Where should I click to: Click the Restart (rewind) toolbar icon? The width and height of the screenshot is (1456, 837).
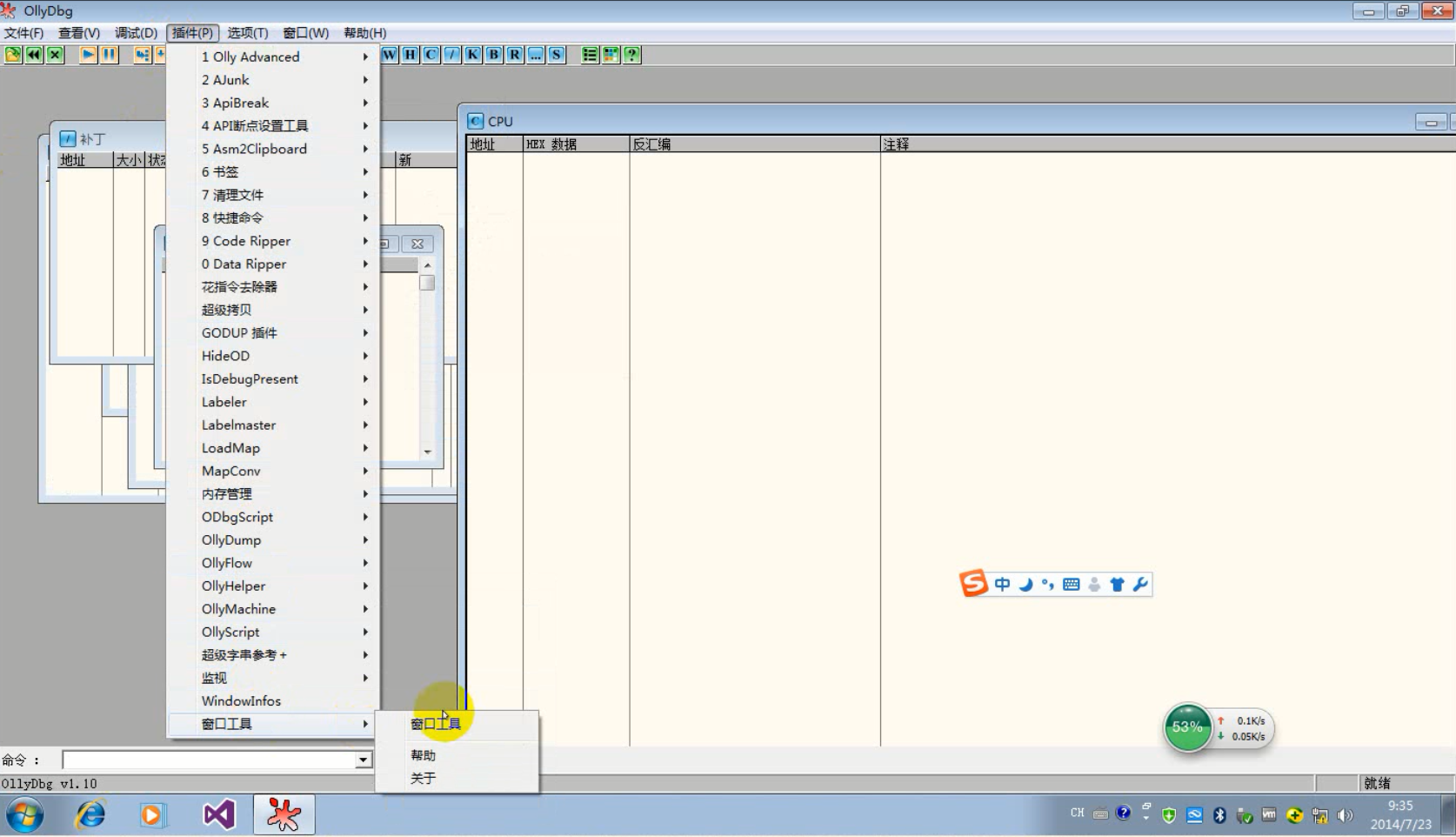34,55
